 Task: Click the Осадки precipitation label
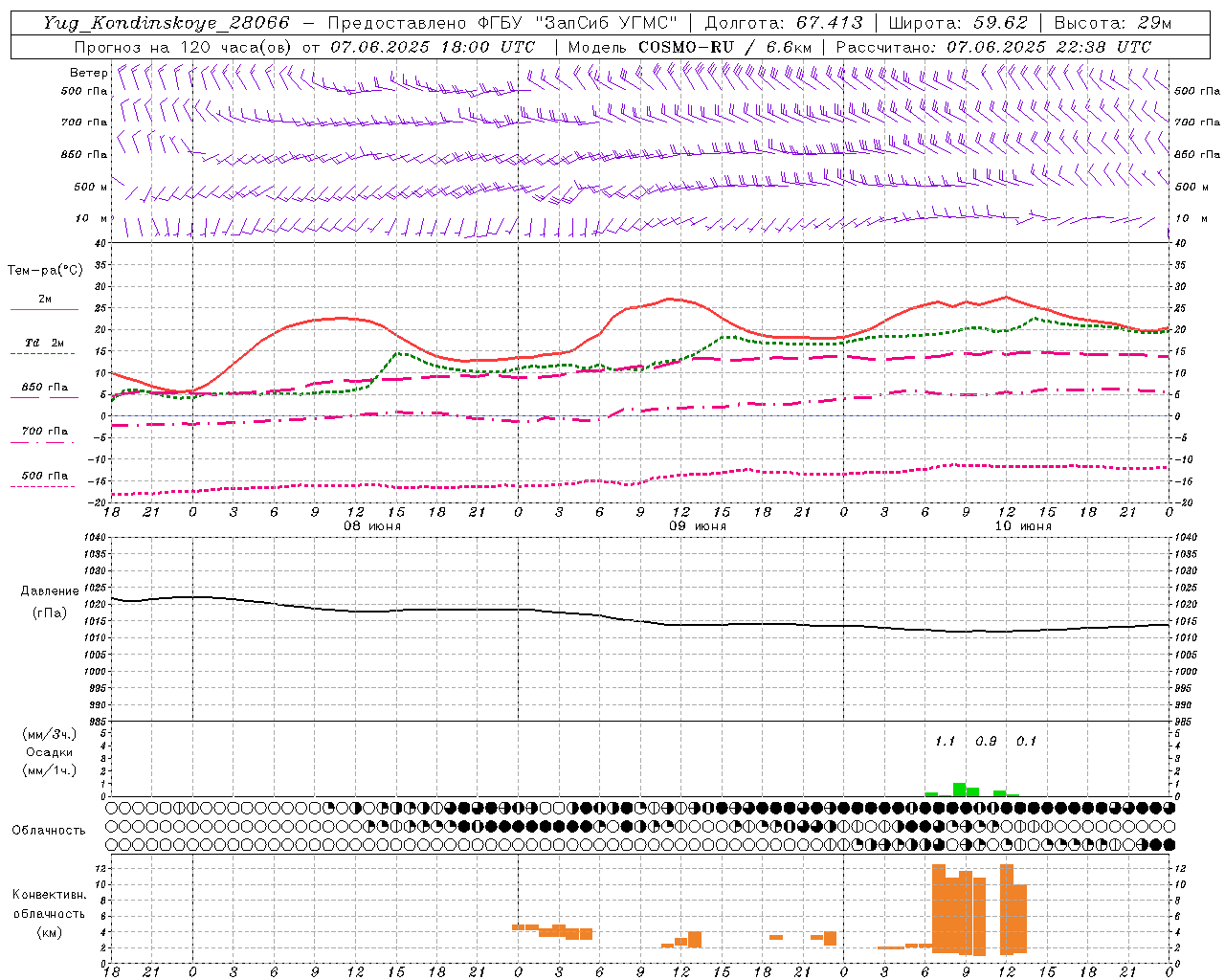pyautogui.click(x=50, y=752)
